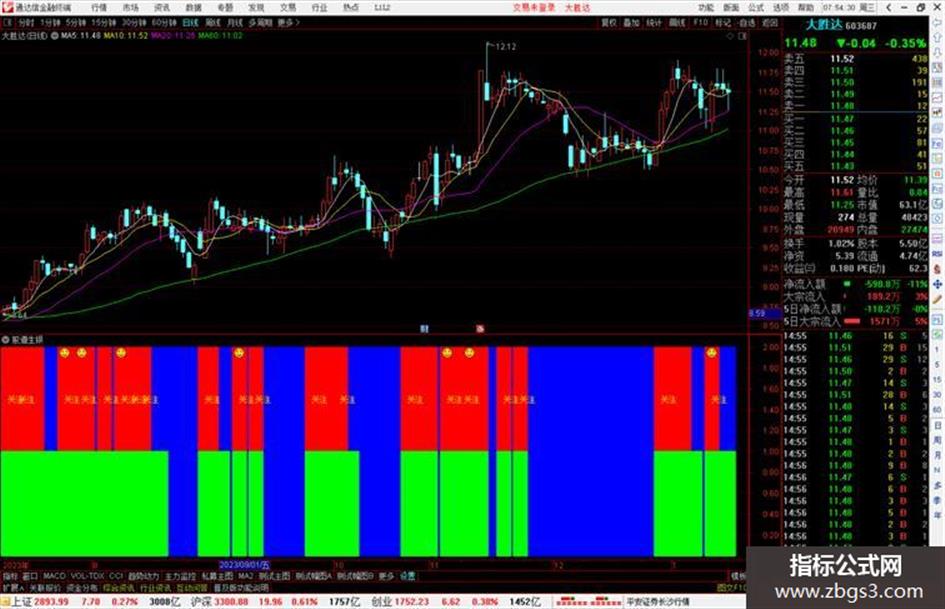Open the 互动问答 tab

pyautogui.click(x=192, y=588)
